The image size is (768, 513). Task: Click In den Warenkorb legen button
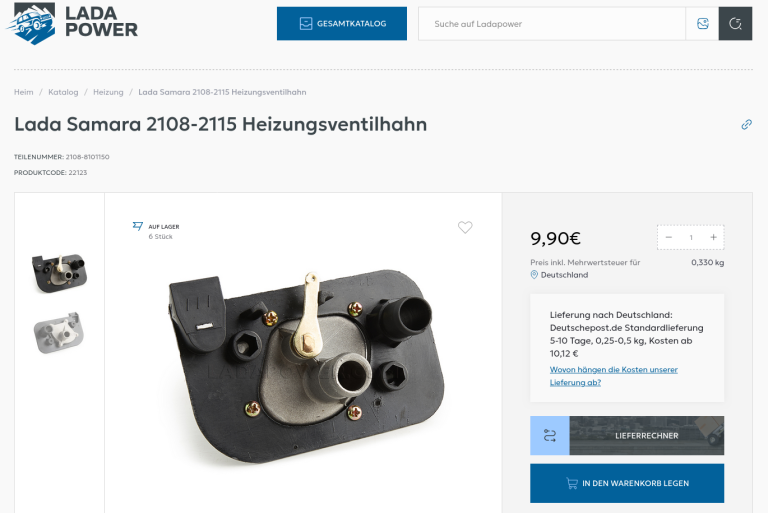627,483
